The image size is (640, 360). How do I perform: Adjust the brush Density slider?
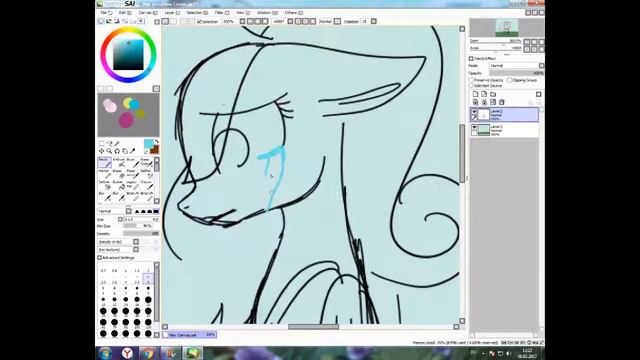coord(141,233)
